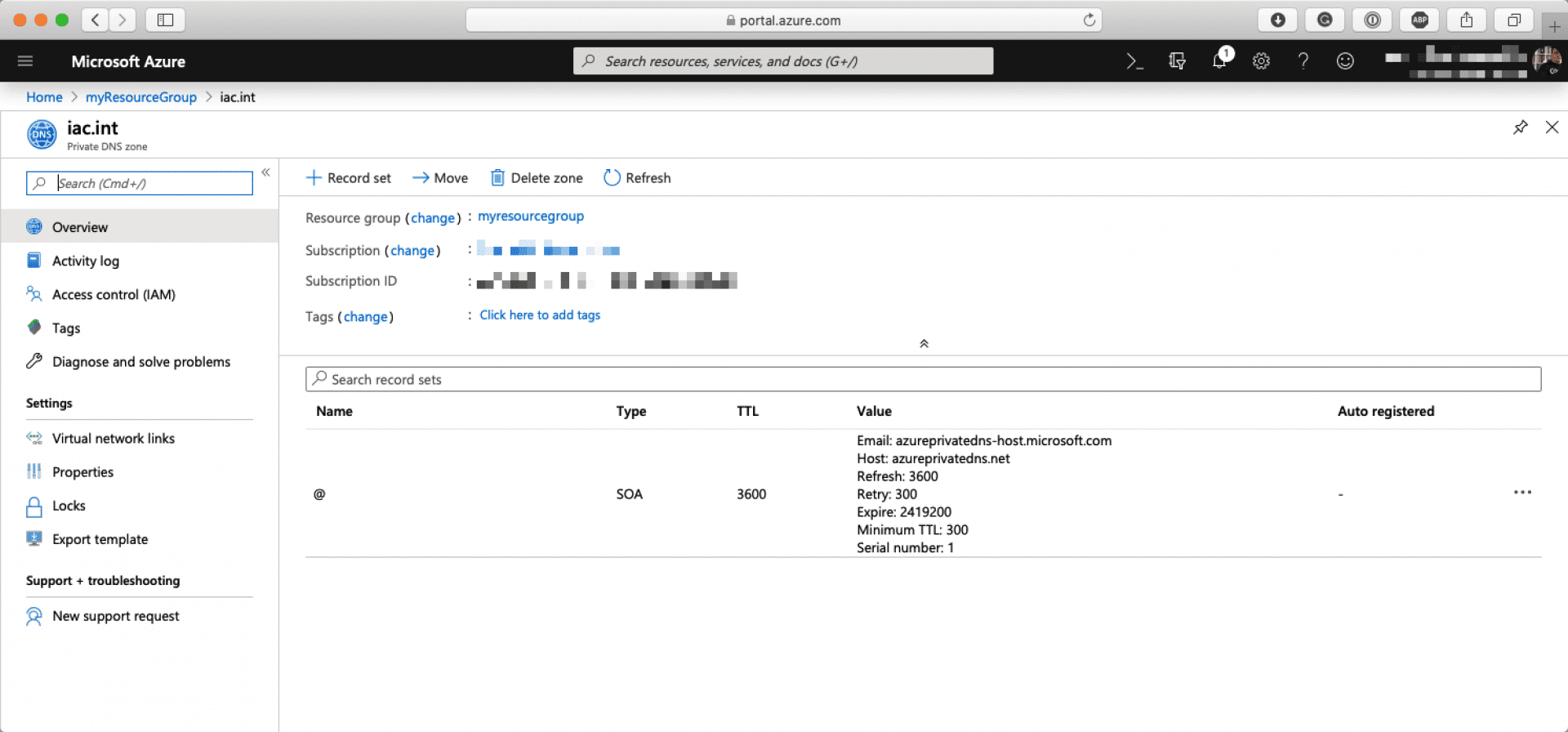The image size is (1568, 732).
Task: Focus the resource menu search box
Action: pos(140,183)
